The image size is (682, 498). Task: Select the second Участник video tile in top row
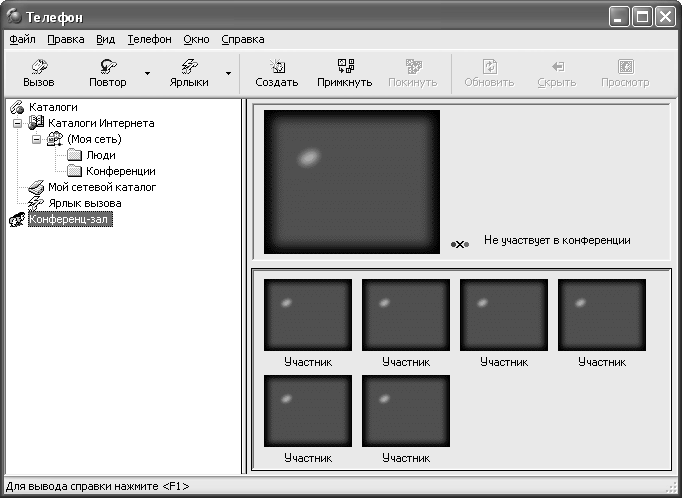[406, 315]
